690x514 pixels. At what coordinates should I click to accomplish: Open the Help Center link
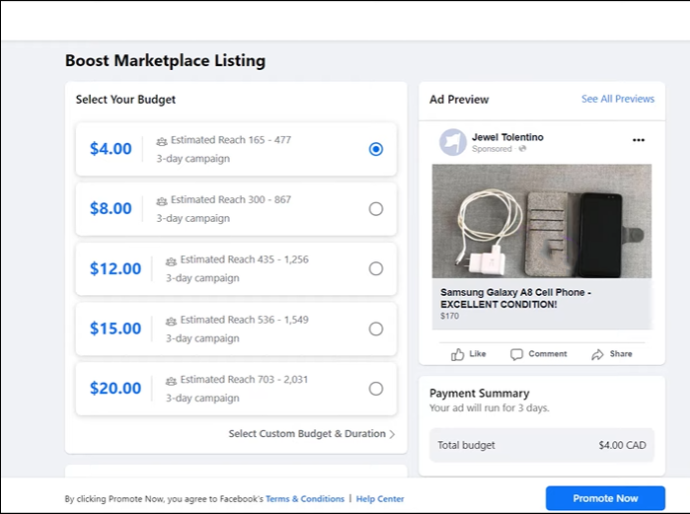(x=380, y=499)
